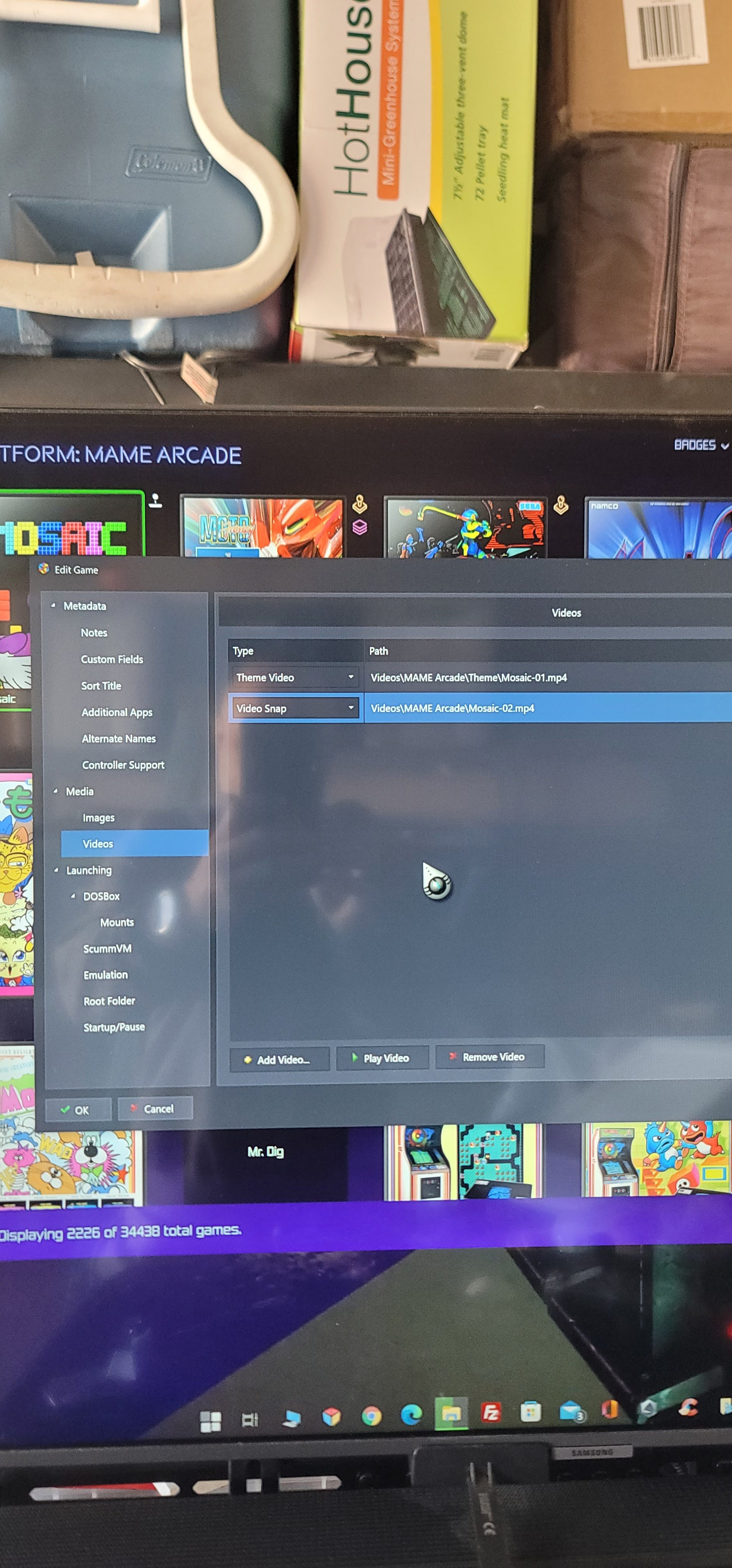The width and height of the screenshot is (732, 1568).
Task: Launch Google Chrome from the taskbar
Action: [372, 1416]
